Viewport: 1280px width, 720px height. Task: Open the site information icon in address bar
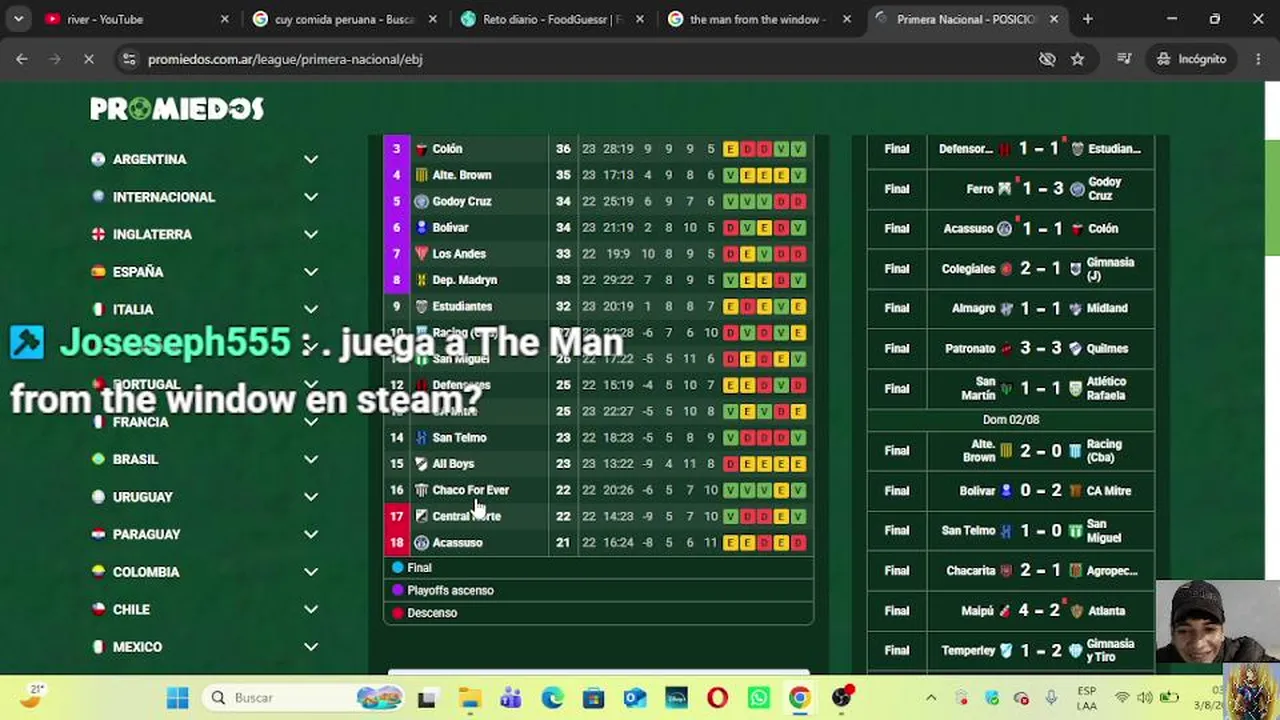click(x=128, y=59)
